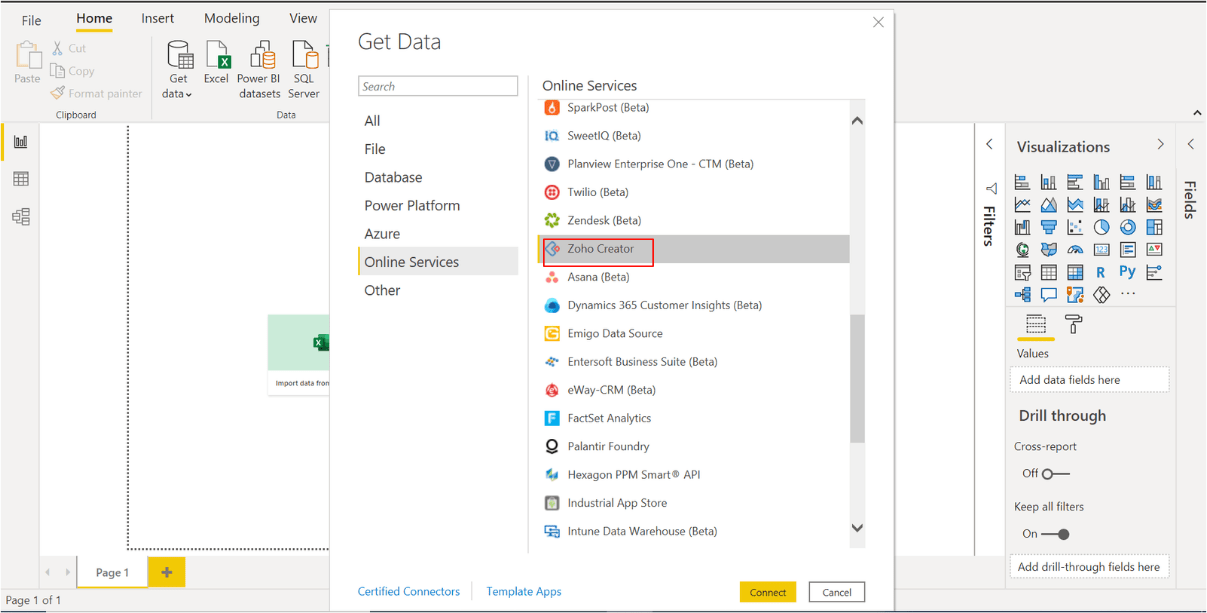1207x613 pixels.
Task: Select the Pie chart visualization
Action: pyautogui.click(x=1101, y=226)
